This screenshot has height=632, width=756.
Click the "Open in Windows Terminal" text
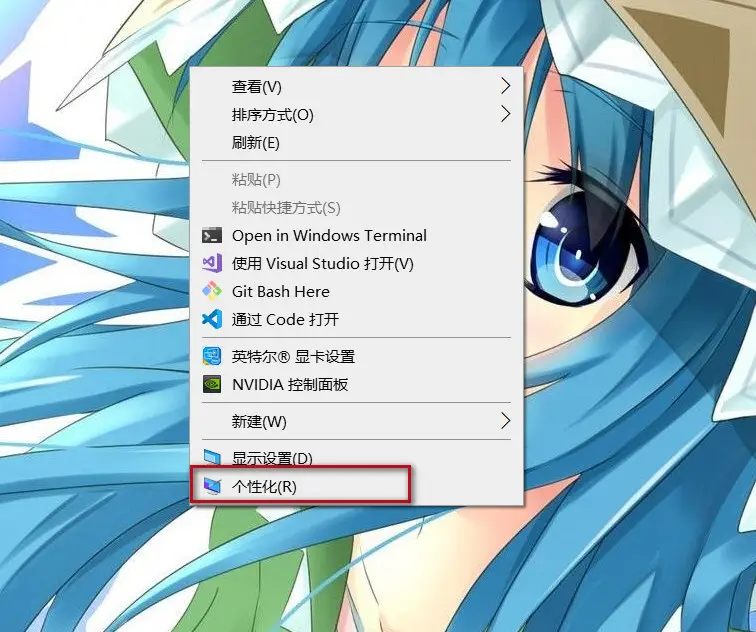click(x=329, y=236)
